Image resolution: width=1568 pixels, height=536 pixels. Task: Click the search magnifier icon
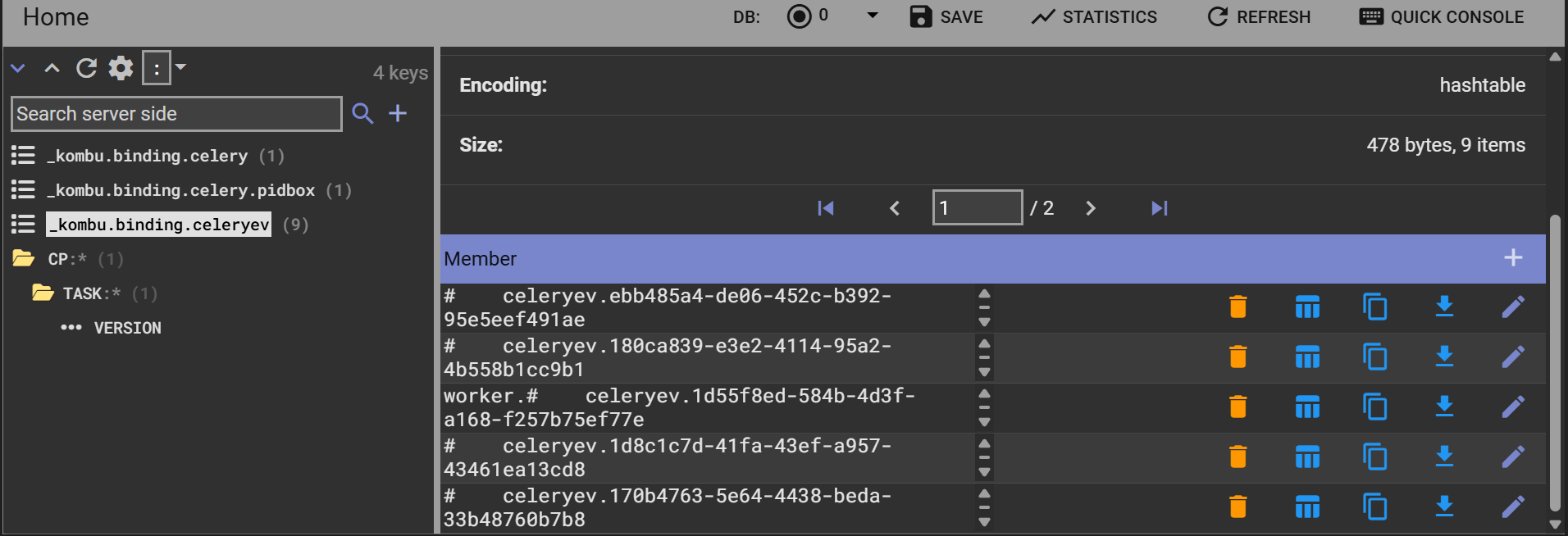click(x=362, y=114)
